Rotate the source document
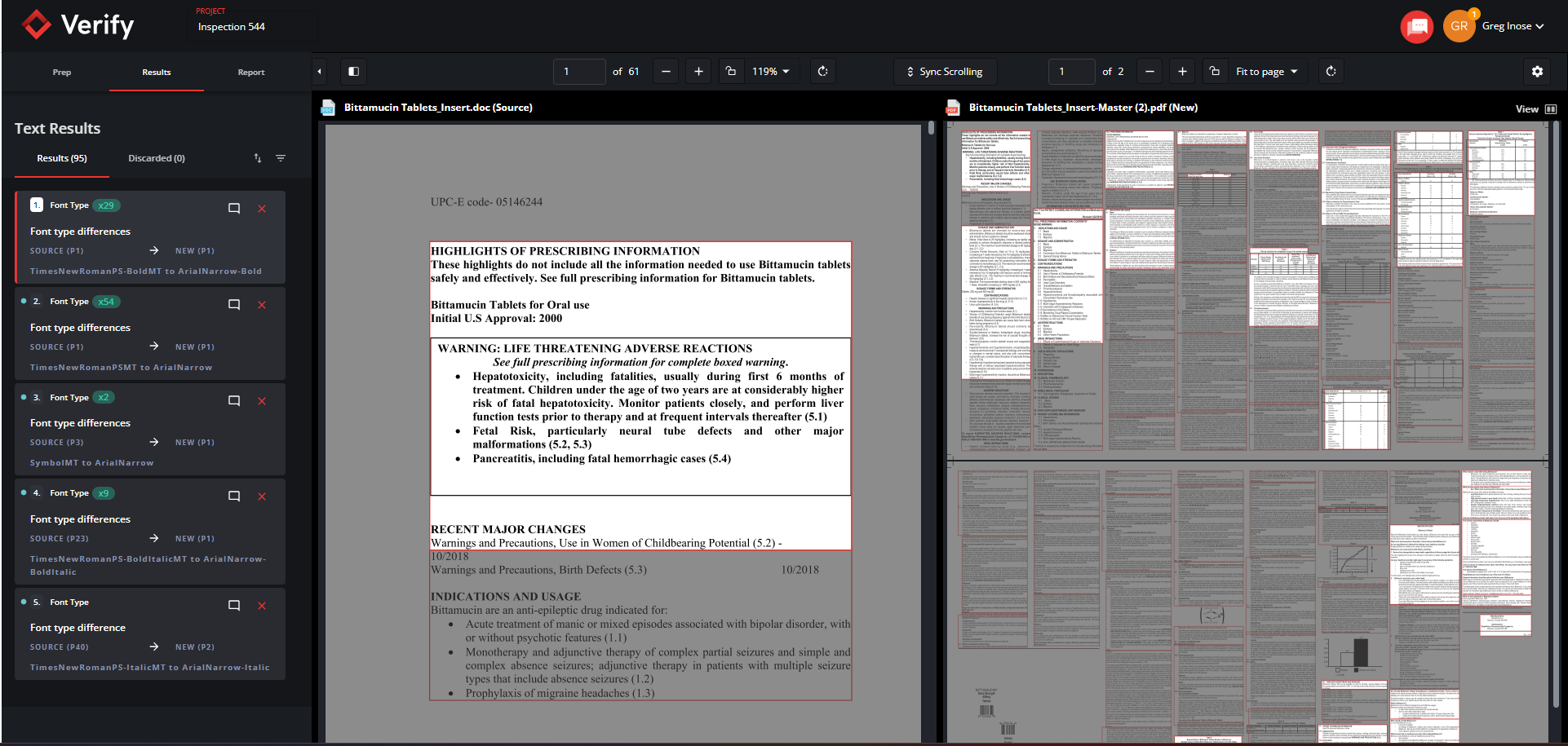Screen dimensions: 1568x746 click(822, 72)
